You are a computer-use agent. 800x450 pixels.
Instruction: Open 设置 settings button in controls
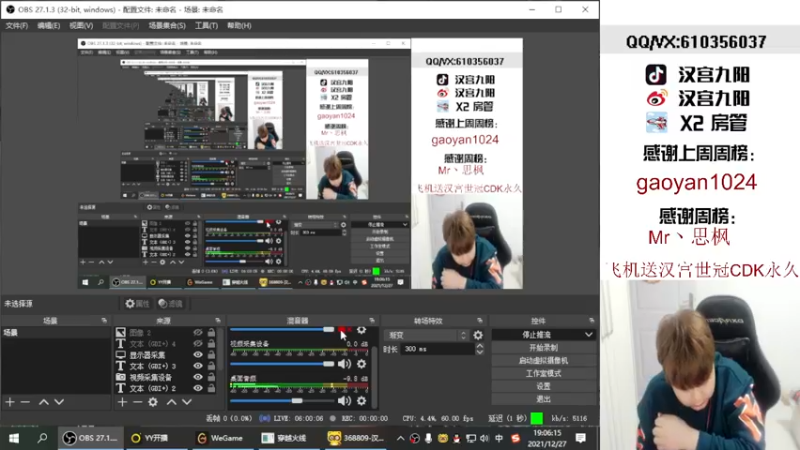[543, 386]
